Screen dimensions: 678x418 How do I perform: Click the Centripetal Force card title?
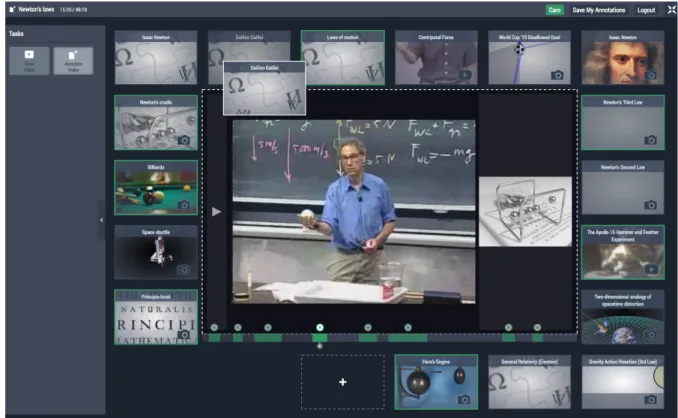point(436,37)
